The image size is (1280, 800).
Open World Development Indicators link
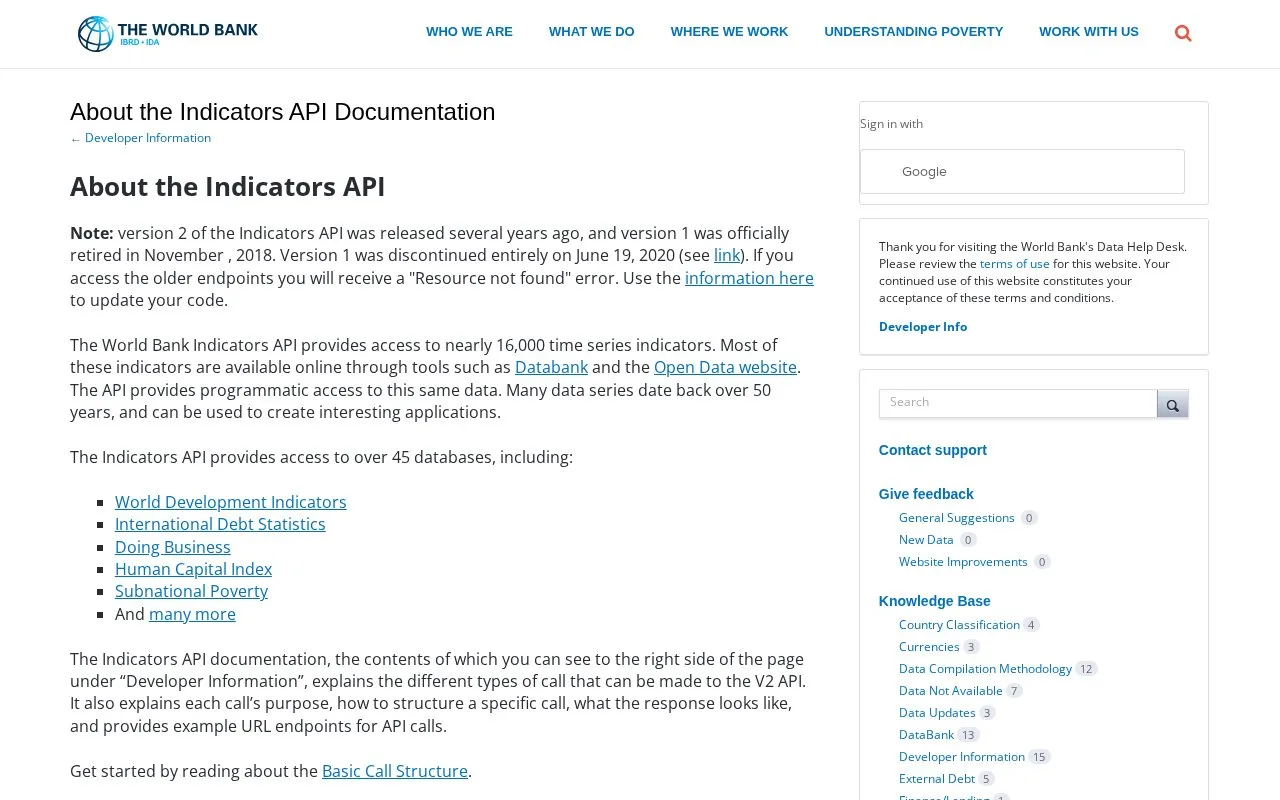231,502
